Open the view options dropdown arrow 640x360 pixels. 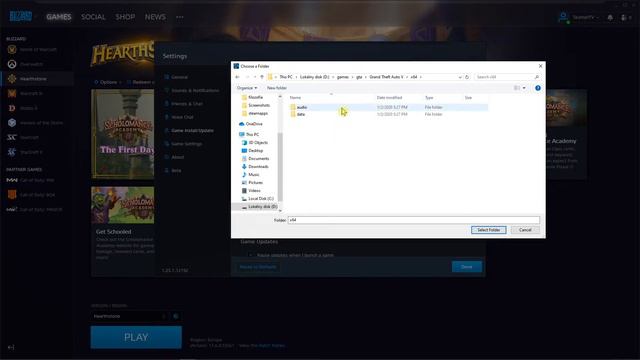point(524,88)
